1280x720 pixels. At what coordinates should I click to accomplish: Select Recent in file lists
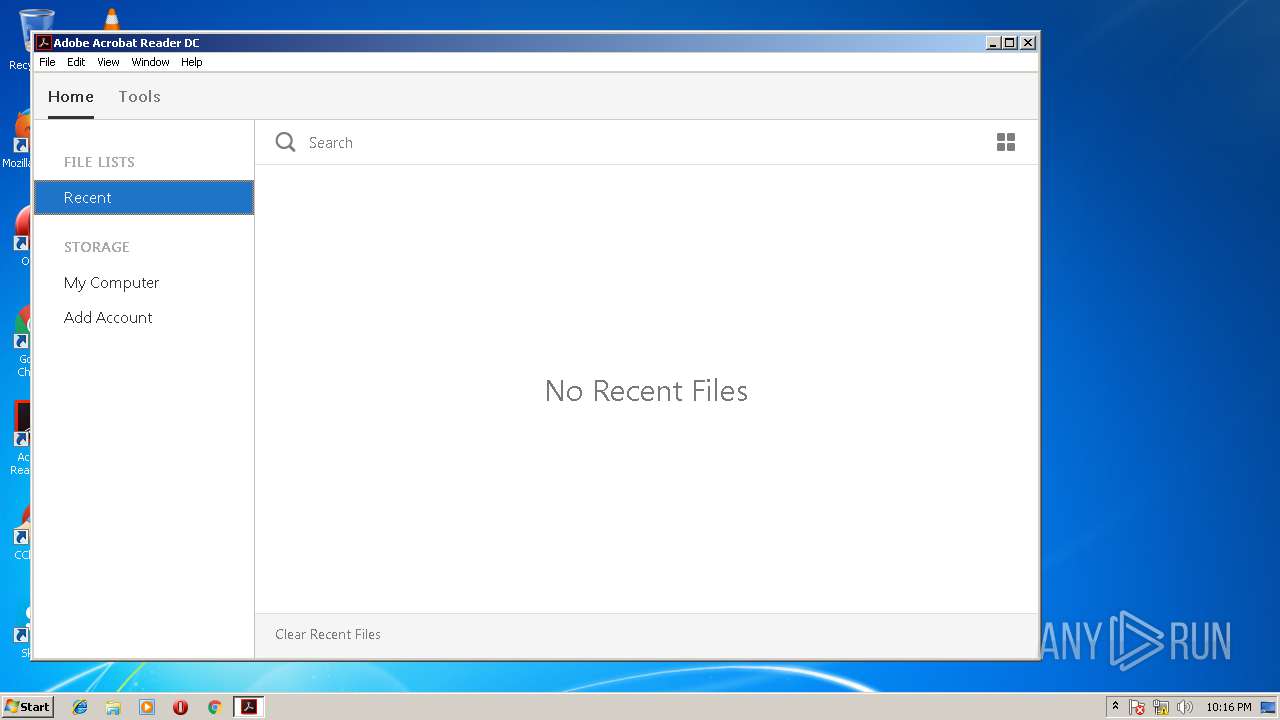(144, 198)
